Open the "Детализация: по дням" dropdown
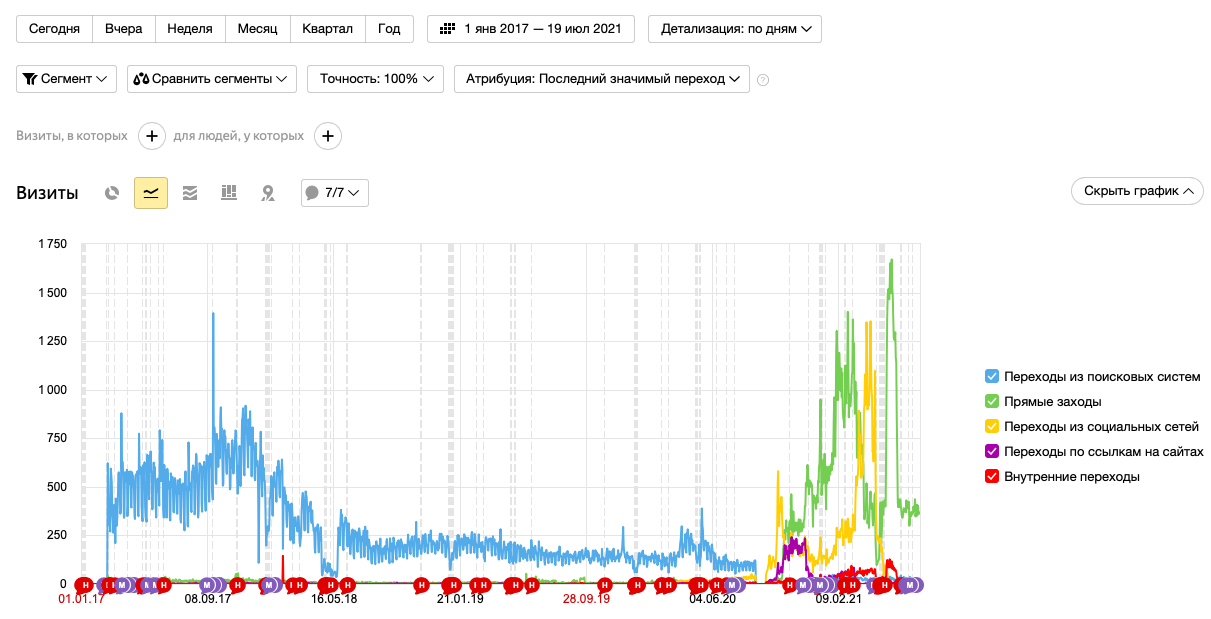 pyautogui.click(x=735, y=29)
